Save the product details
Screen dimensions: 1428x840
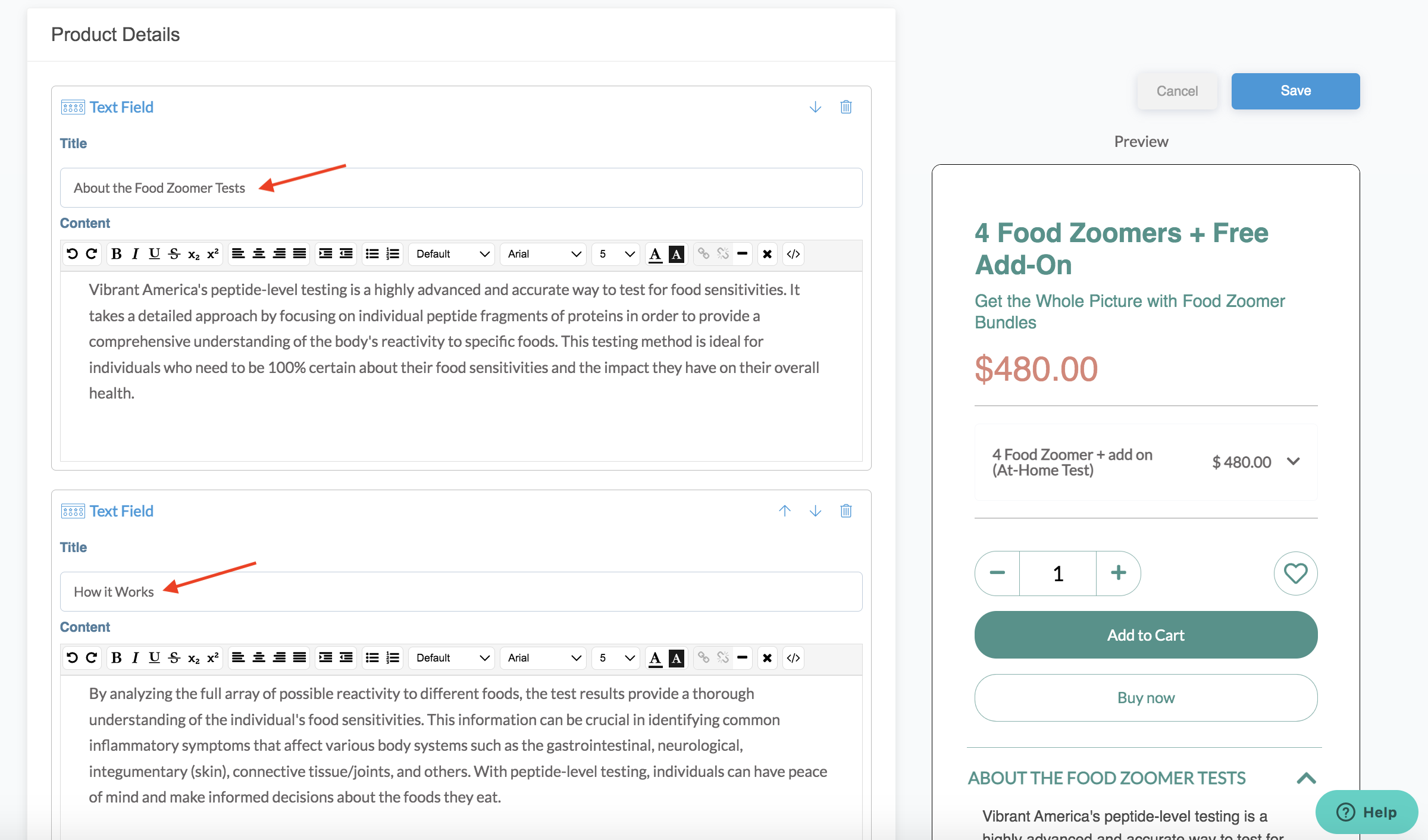pyautogui.click(x=1295, y=91)
